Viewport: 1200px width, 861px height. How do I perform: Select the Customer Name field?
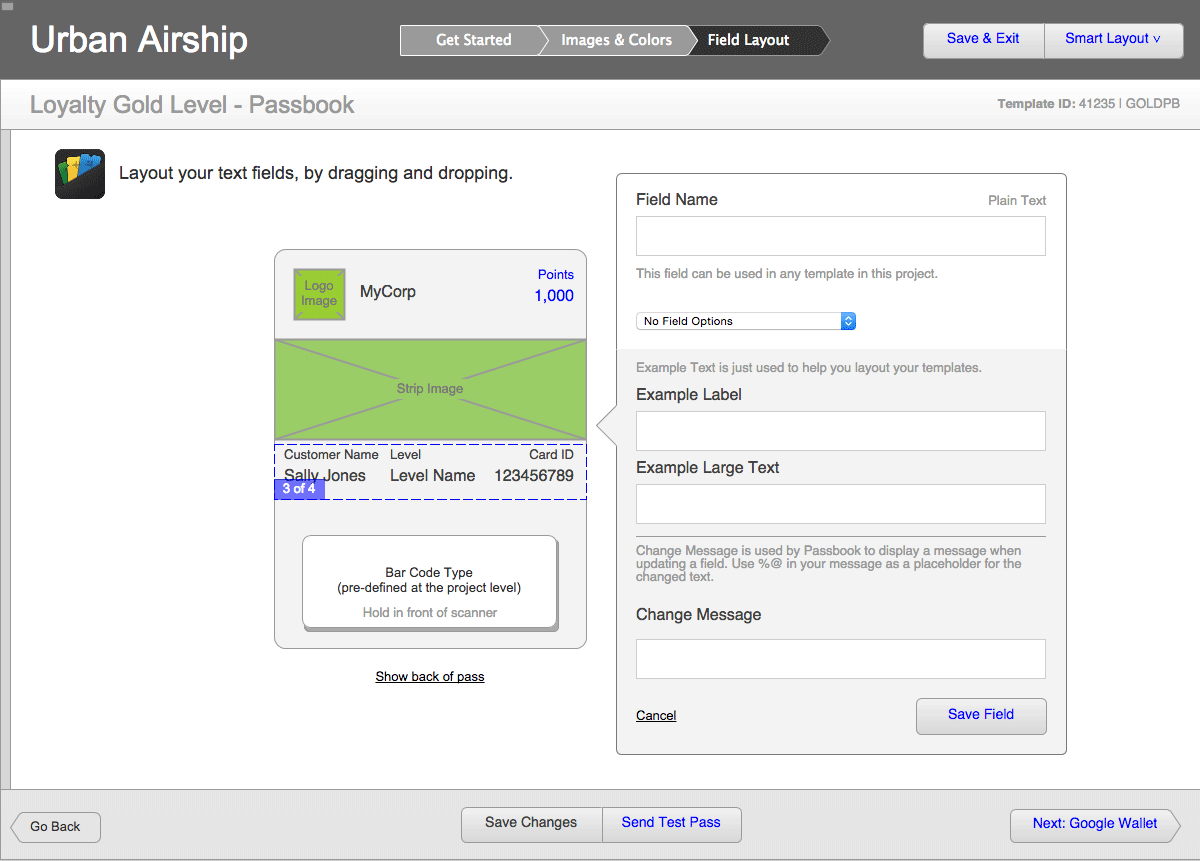[330, 466]
